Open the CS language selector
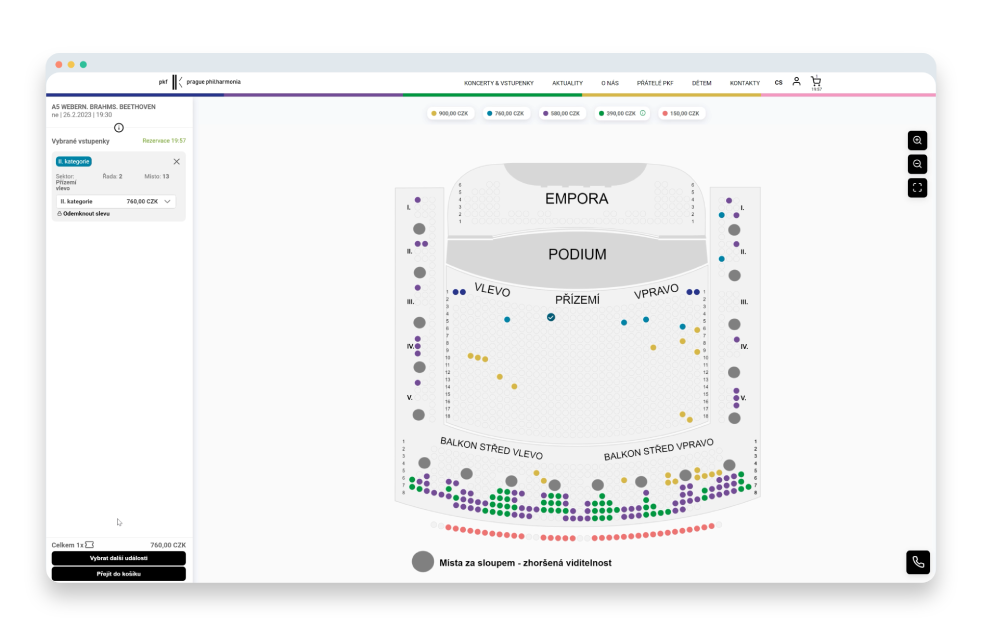Image resolution: width=981 pixels, height=638 pixels. pos(778,83)
